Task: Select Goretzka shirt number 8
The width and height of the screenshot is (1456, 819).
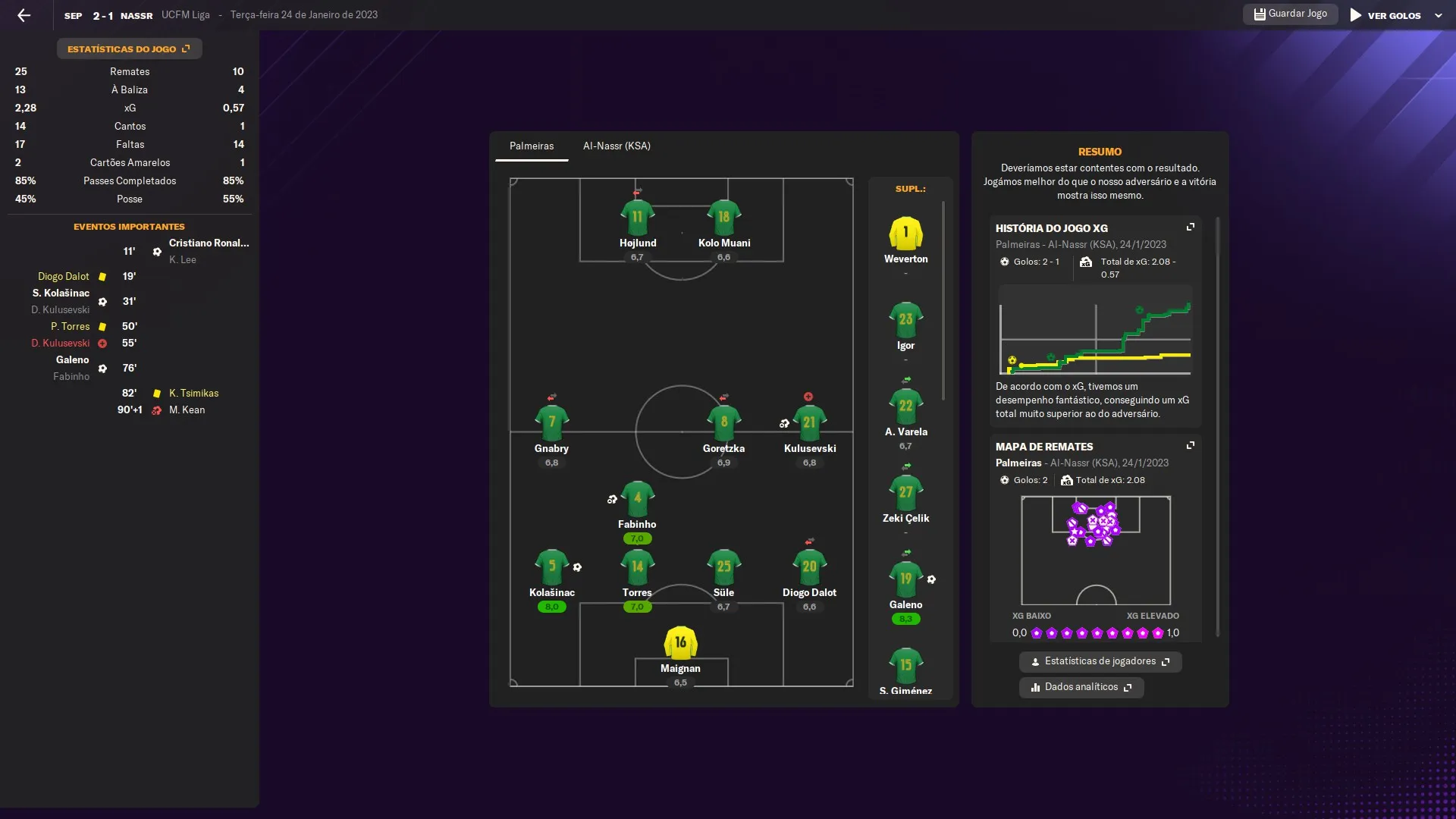Action: (723, 423)
